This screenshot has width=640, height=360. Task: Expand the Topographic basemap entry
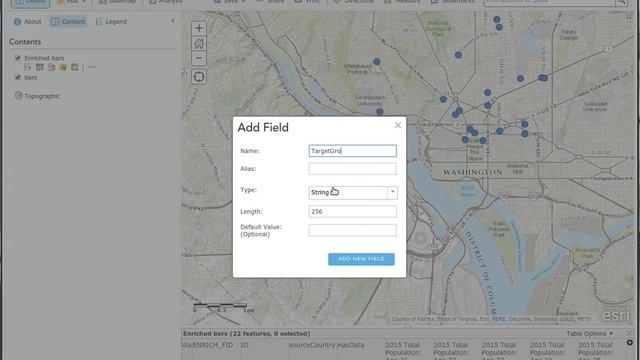tap(18, 96)
